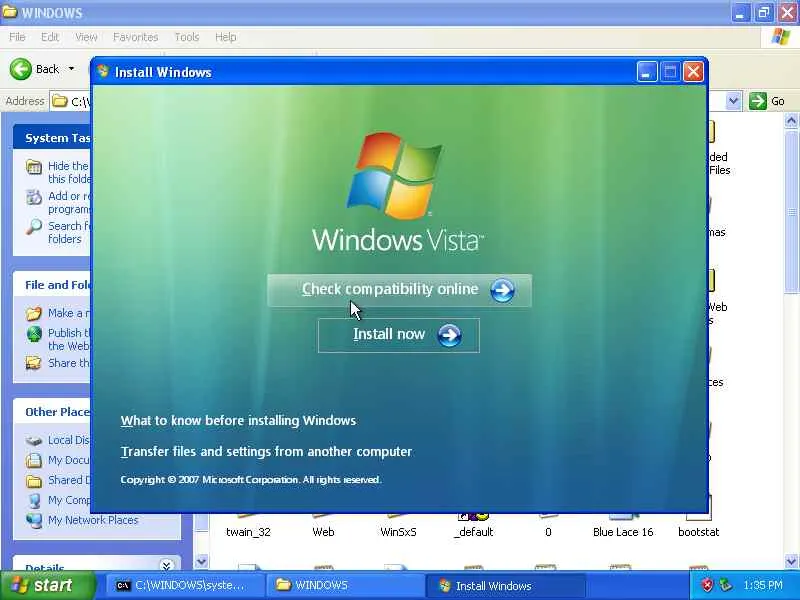800x600 pixels.
Task: Open the Edit menu in WINDOWS explorer
Action: tap(49, 37)
